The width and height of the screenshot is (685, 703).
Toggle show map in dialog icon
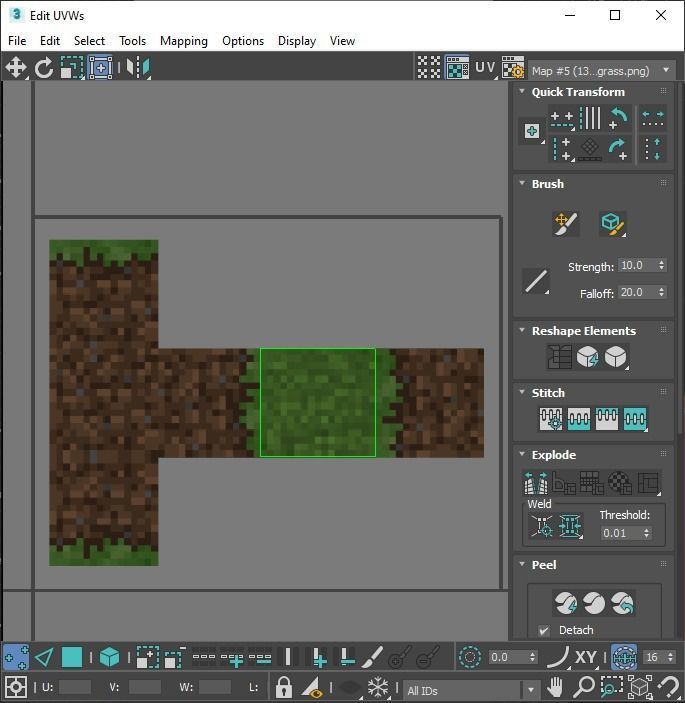click(457, 68)
